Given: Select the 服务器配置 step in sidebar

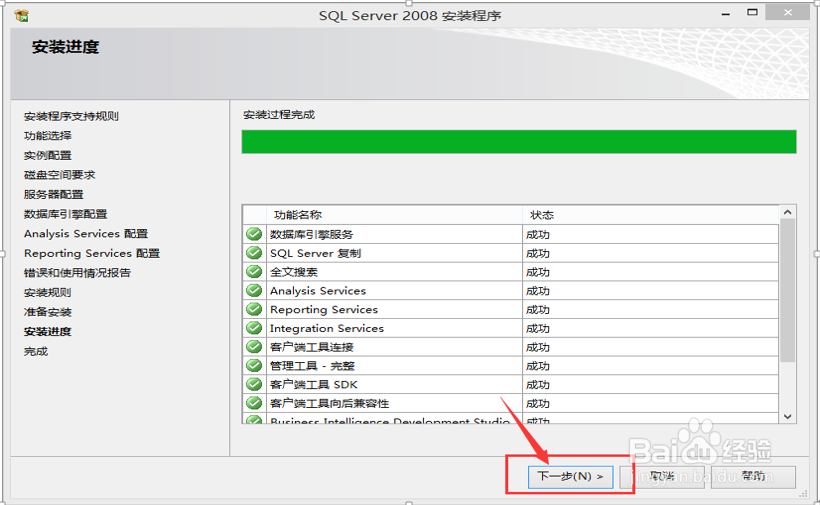Looking at the screenshot, I should pos(53,194).
